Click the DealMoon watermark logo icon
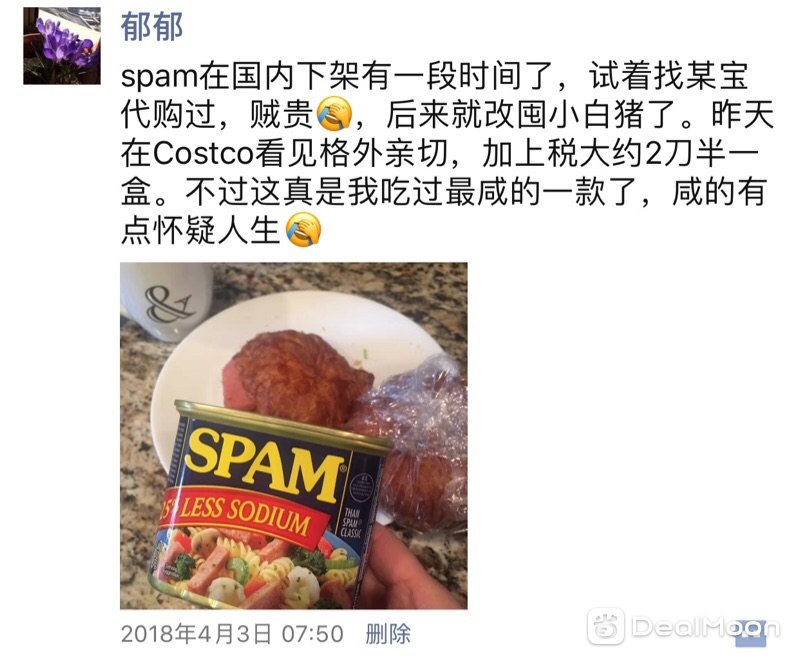The image size is (800, 659). tap(606, 626)
